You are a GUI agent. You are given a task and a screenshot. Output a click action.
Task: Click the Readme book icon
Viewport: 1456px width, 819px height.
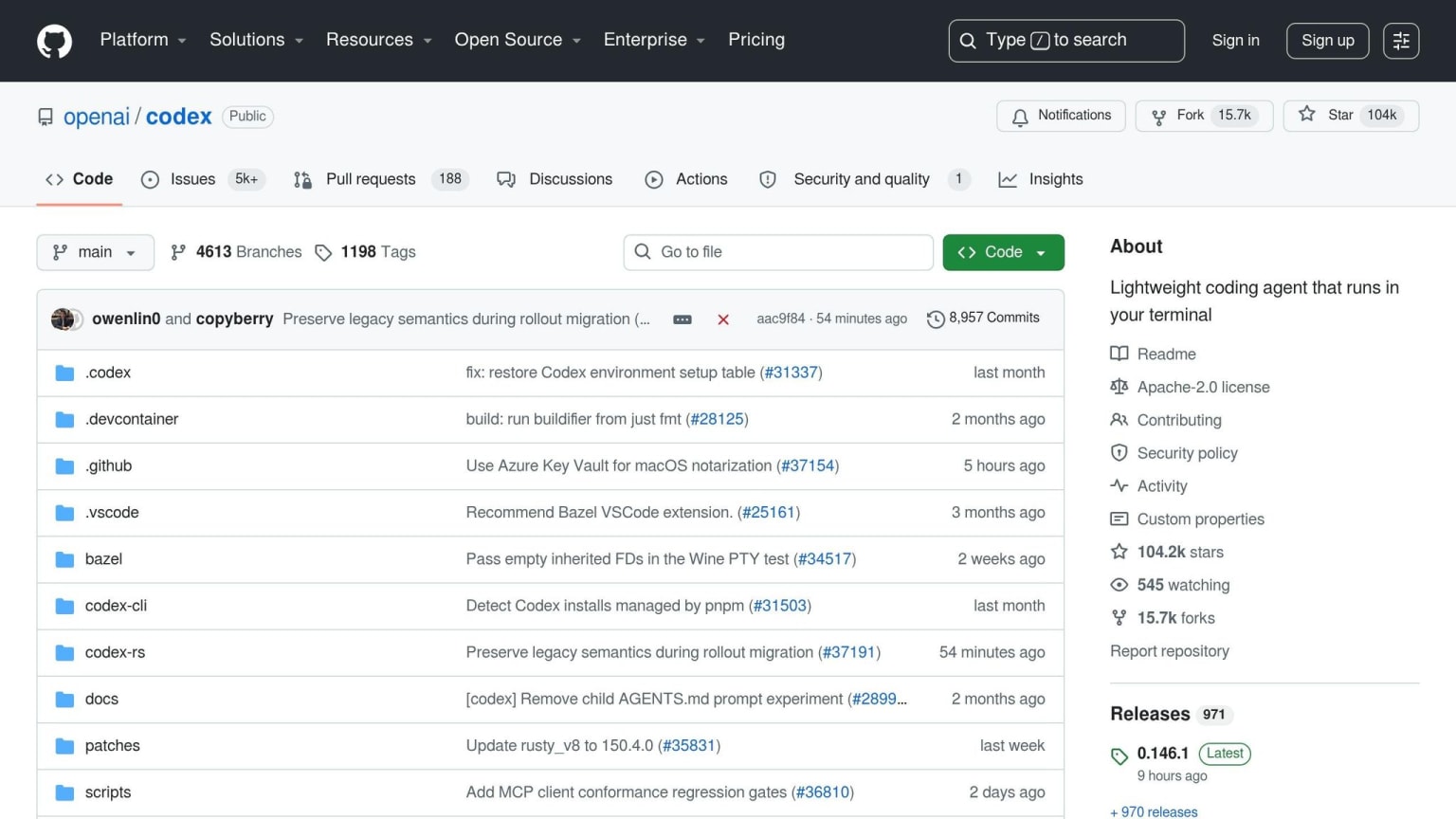coord(1119,354)
